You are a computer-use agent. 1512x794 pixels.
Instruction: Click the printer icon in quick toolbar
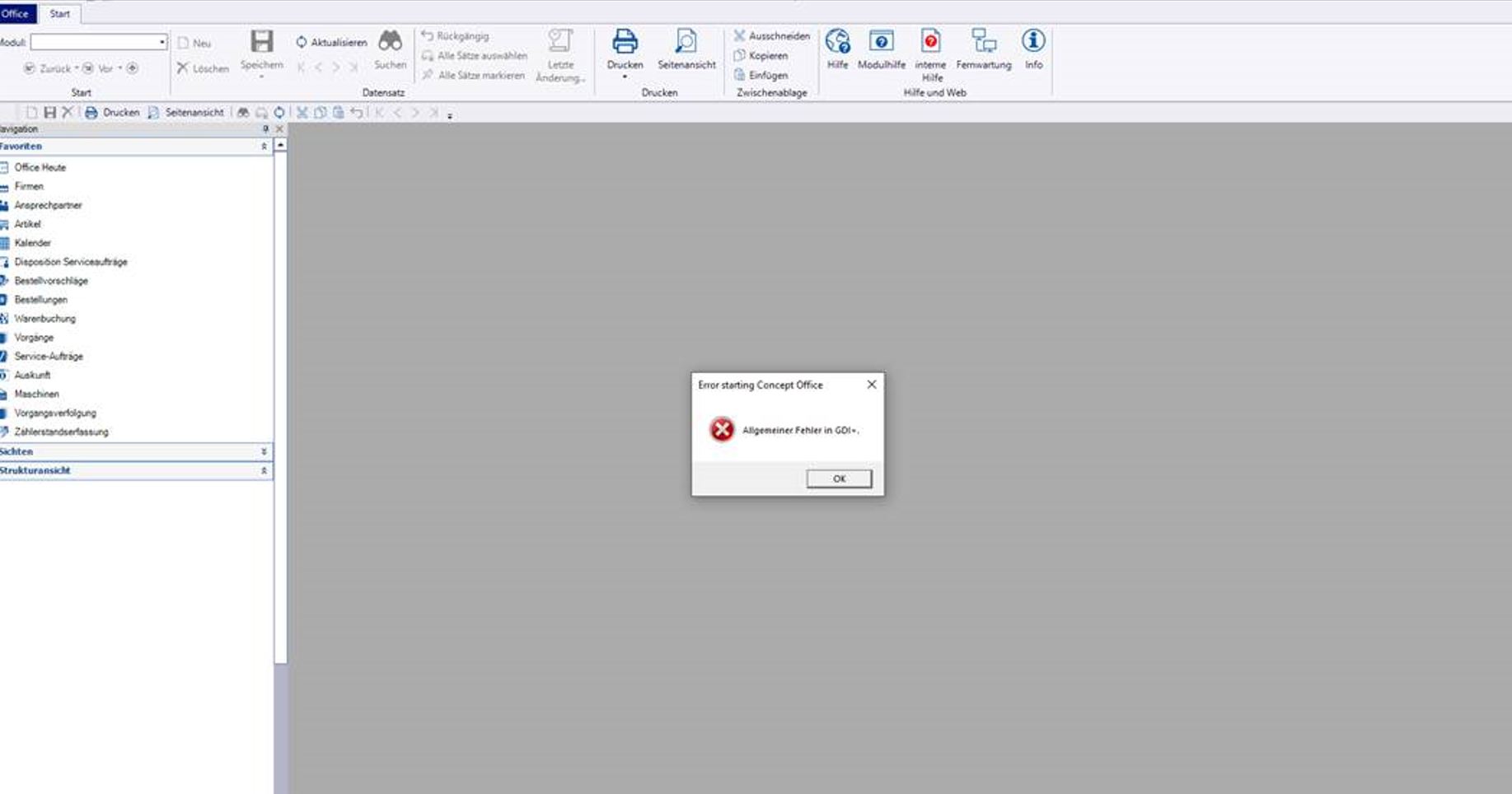pyautogui.click(x=91, y=113)
